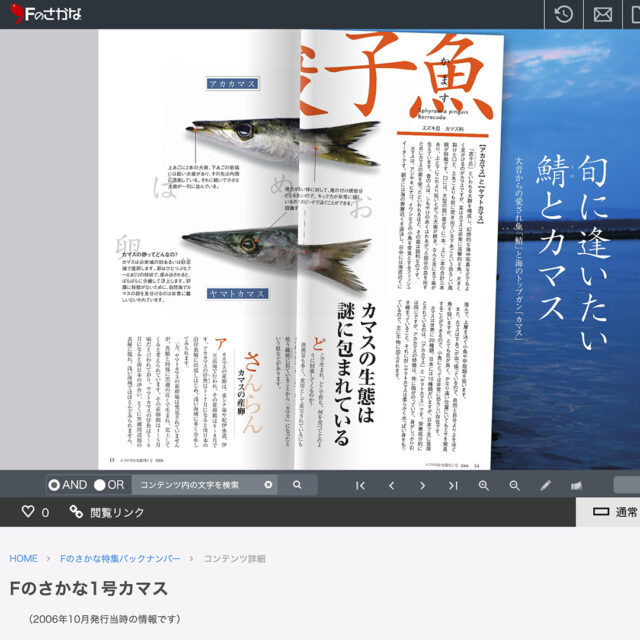The height and width of the screenshot is (640, 640).
Task: Zoom in on the magazine
Action: [484, 485]
